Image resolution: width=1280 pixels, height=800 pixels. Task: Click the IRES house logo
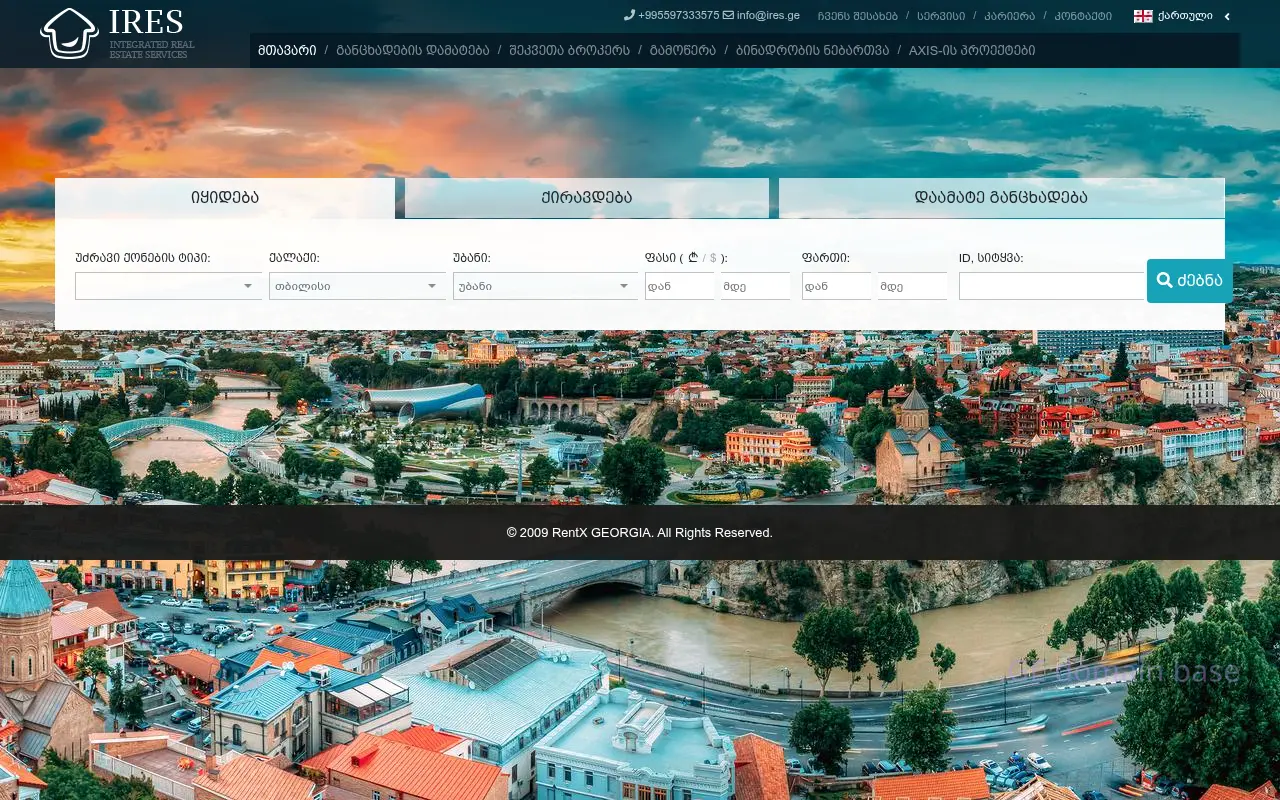[x=69, y=34]
